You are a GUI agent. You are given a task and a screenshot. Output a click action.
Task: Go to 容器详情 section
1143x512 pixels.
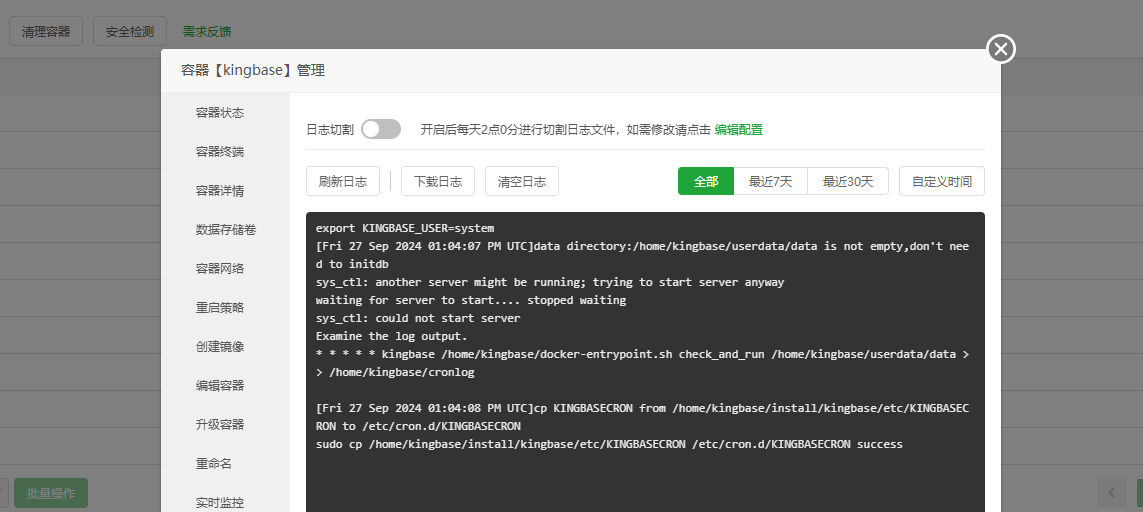220,191
